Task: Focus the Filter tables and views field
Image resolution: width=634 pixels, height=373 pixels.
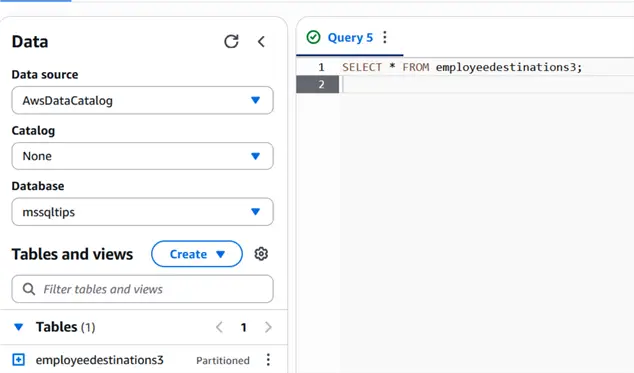Action: pyautogui.click(x=142, y=289)
